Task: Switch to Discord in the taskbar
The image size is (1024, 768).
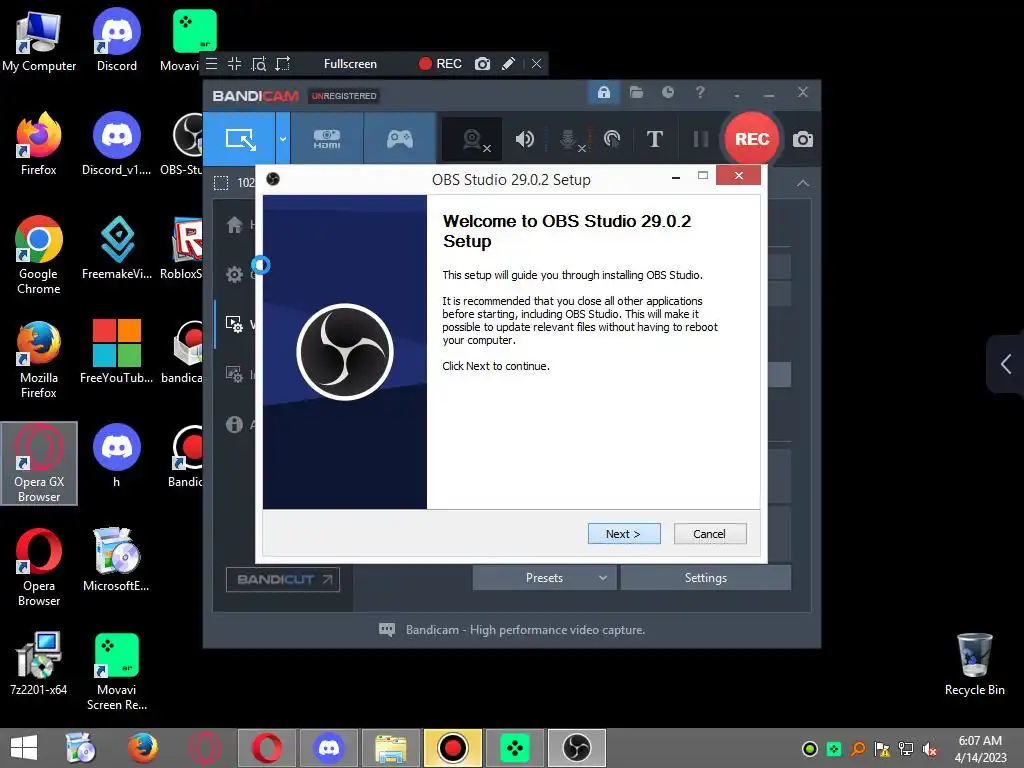Action: point(328,748)
